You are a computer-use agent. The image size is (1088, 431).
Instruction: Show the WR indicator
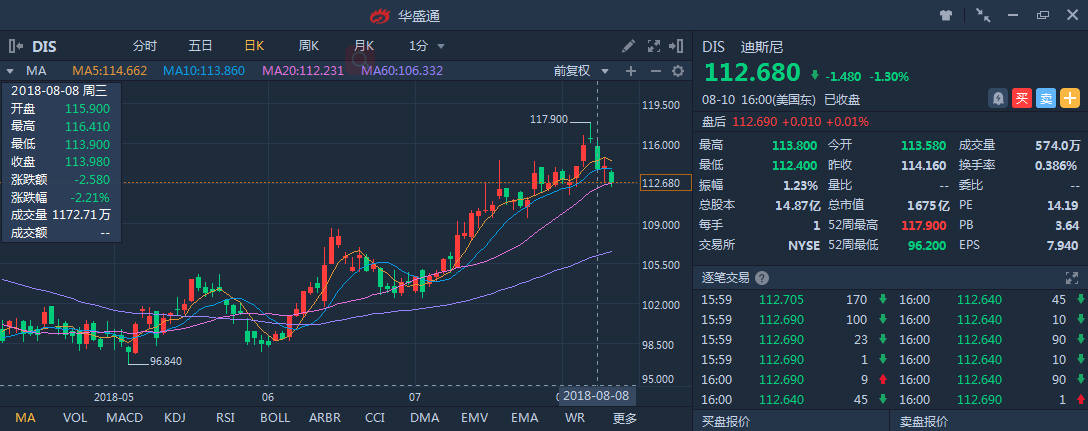coord(575,418)
